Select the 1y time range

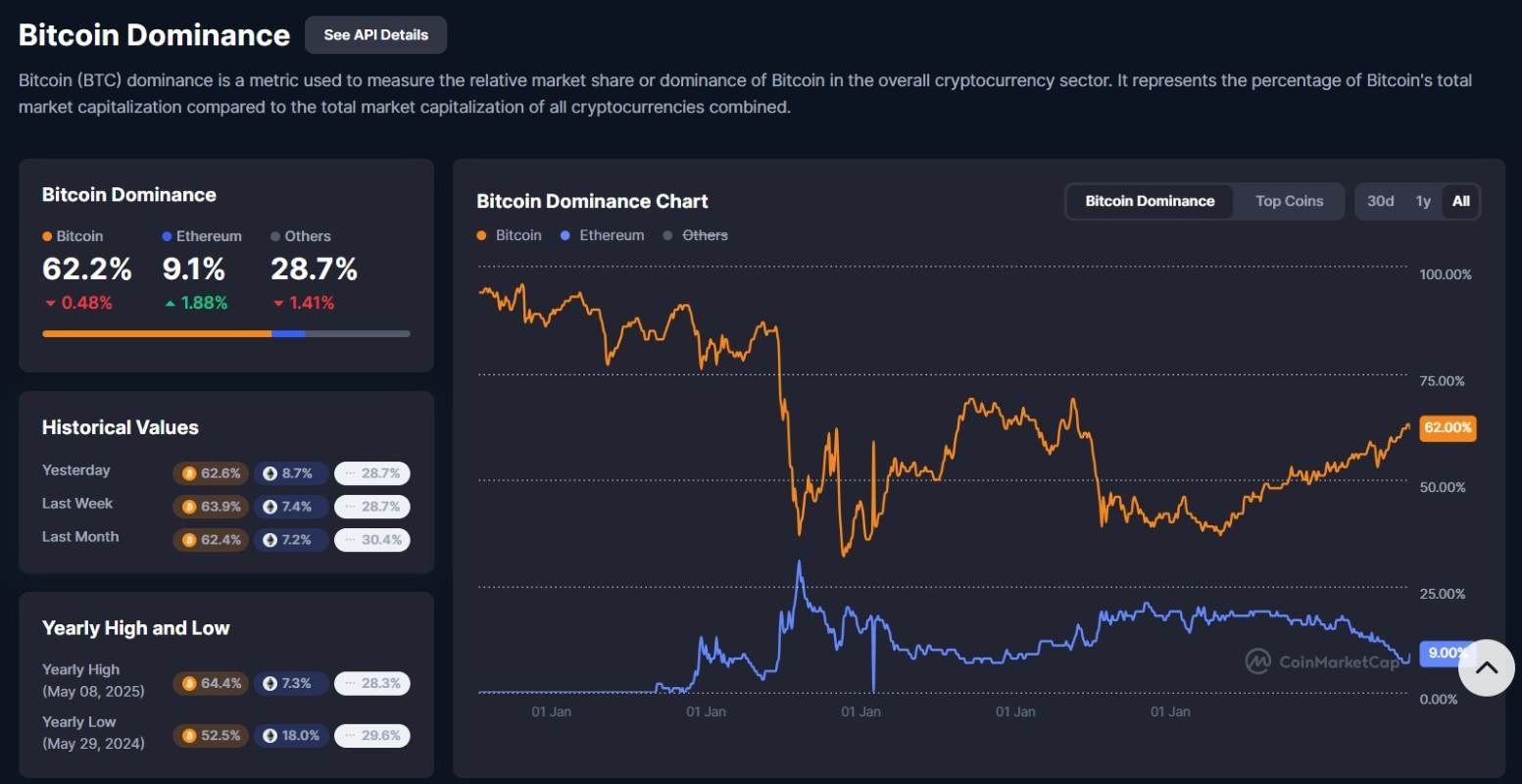pyautogui.click(x=1423, y=201)
